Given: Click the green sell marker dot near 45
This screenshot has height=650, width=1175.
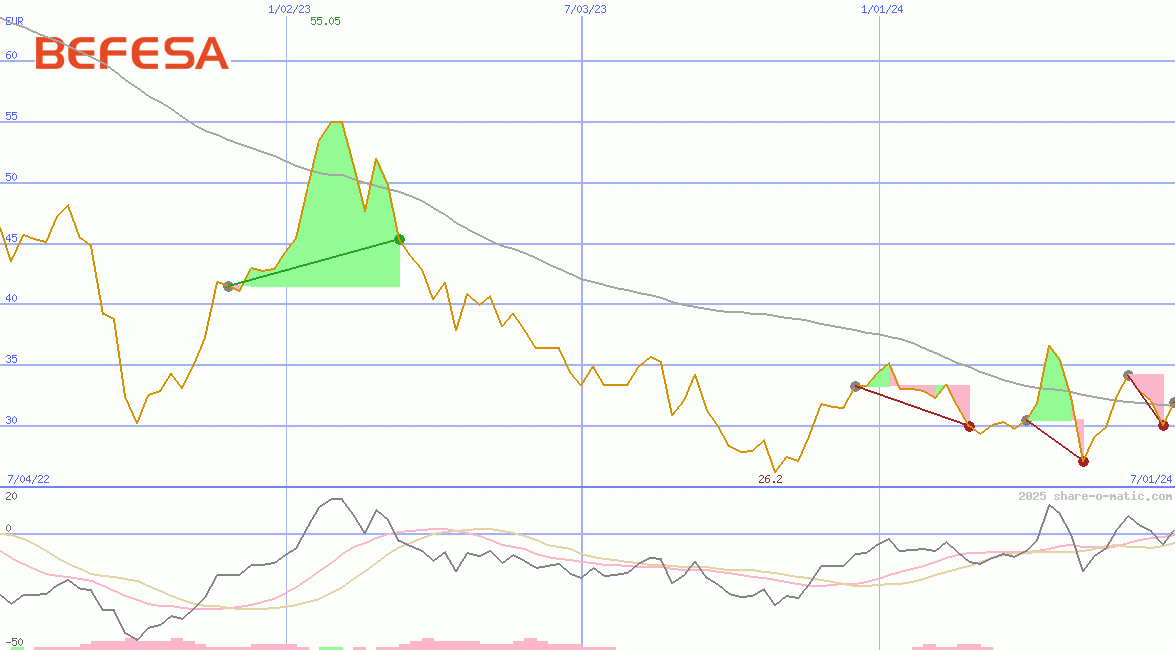Looking at the screenshot, I should pyautogui.click(x=399, y=239).
